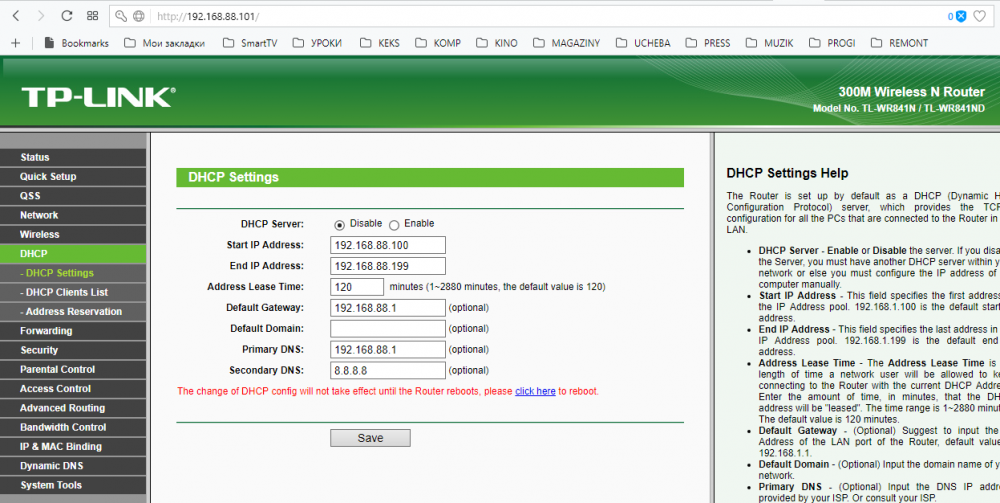1000x503 pixels.
Task: Click the empty Default Domain field
Action: point(388,329)
